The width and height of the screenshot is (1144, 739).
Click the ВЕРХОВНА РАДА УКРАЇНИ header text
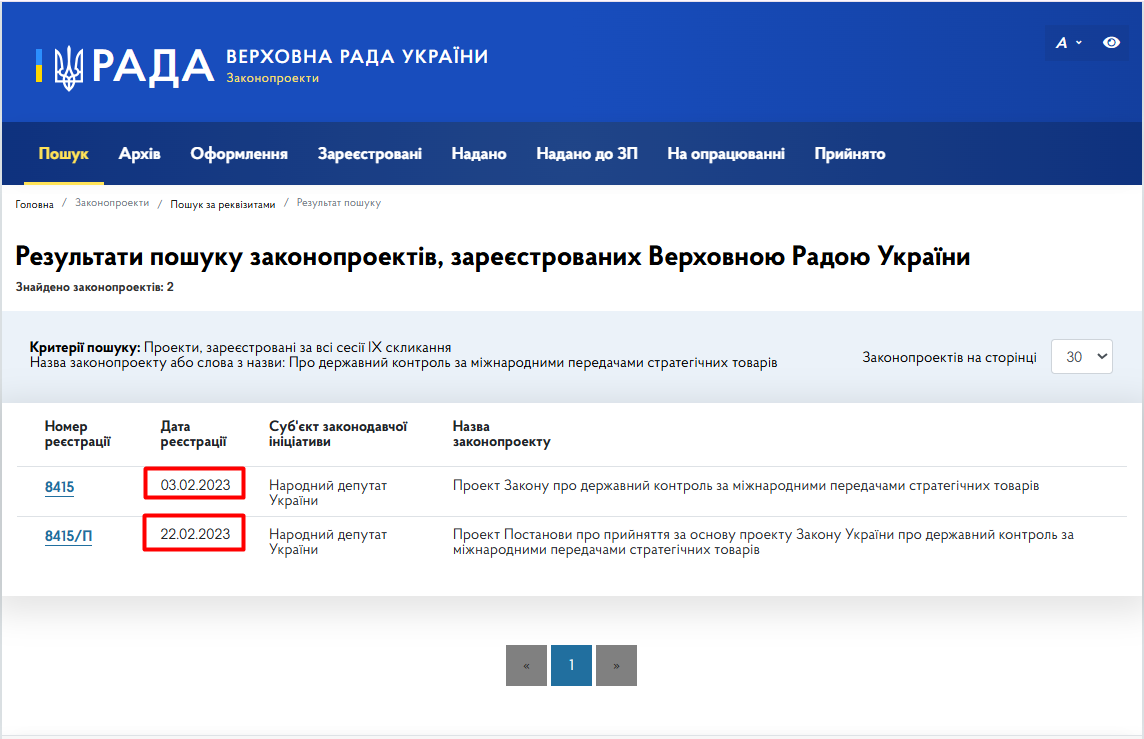[x=357, y=56]
